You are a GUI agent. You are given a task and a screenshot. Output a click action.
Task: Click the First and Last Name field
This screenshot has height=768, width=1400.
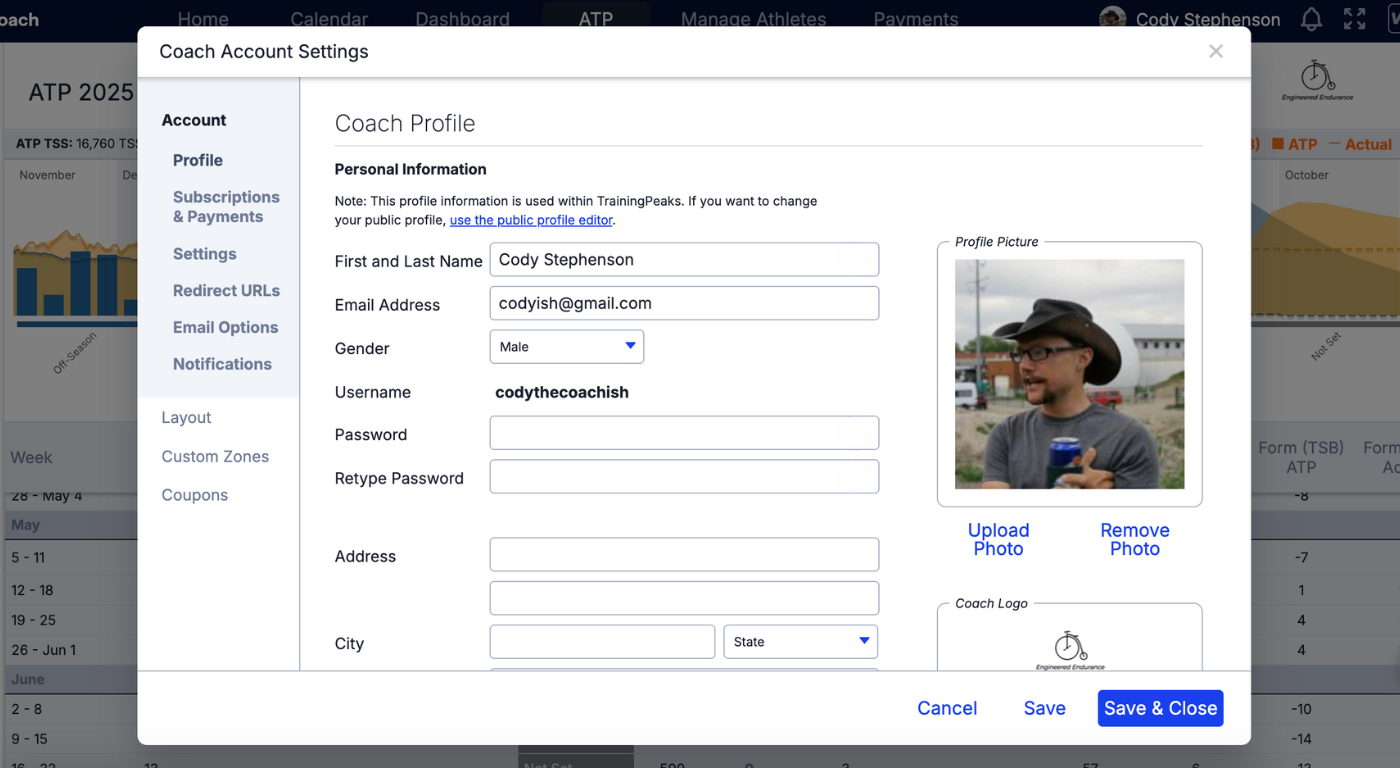[684, 260]
